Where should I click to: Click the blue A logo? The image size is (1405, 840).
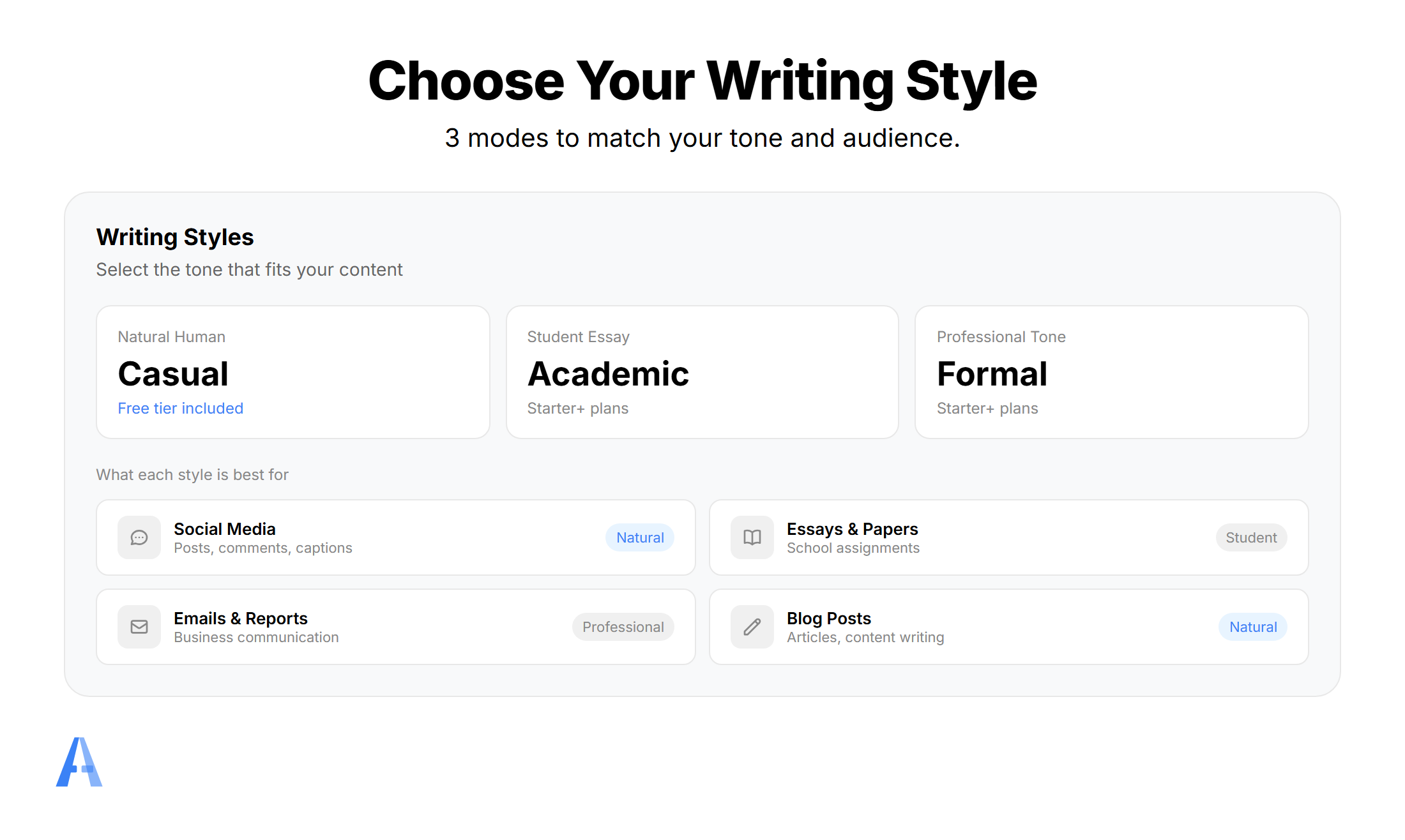[79, 762]
